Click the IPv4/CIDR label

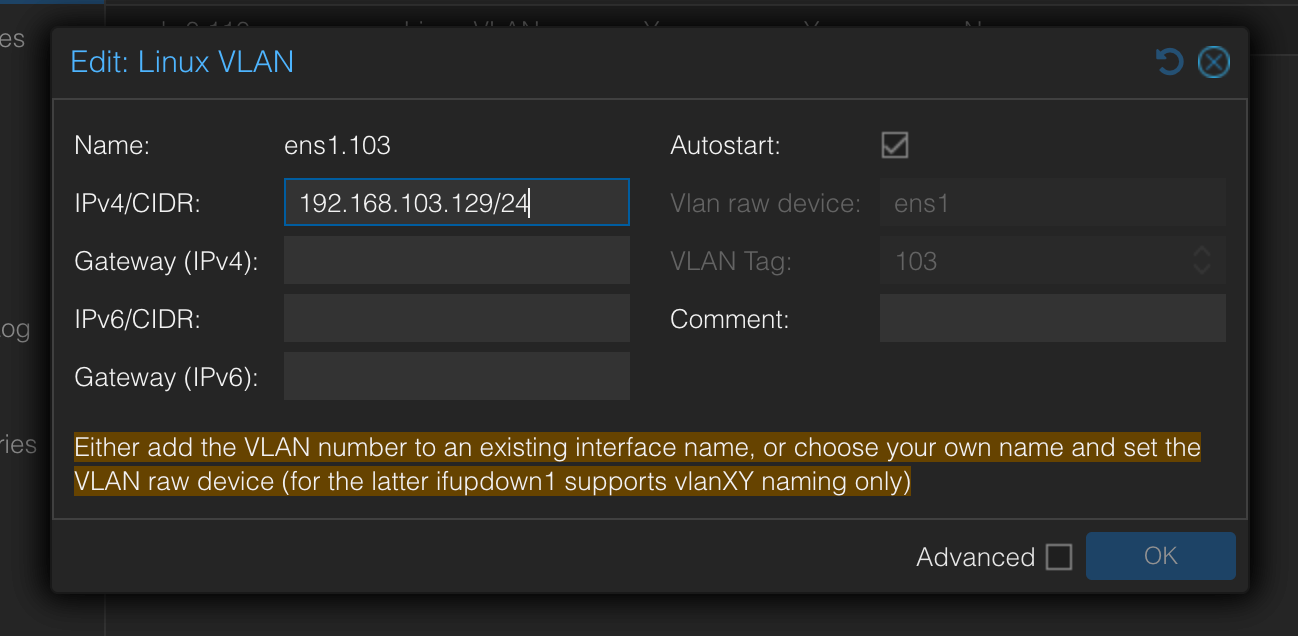point(138,204)
